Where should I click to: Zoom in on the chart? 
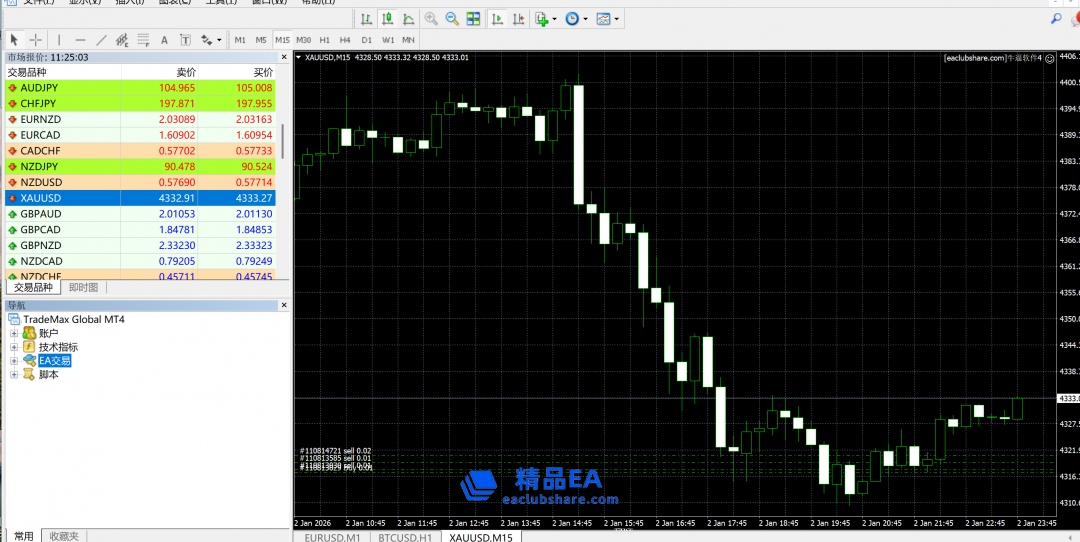pyautogui.click(x=431, y=18)
